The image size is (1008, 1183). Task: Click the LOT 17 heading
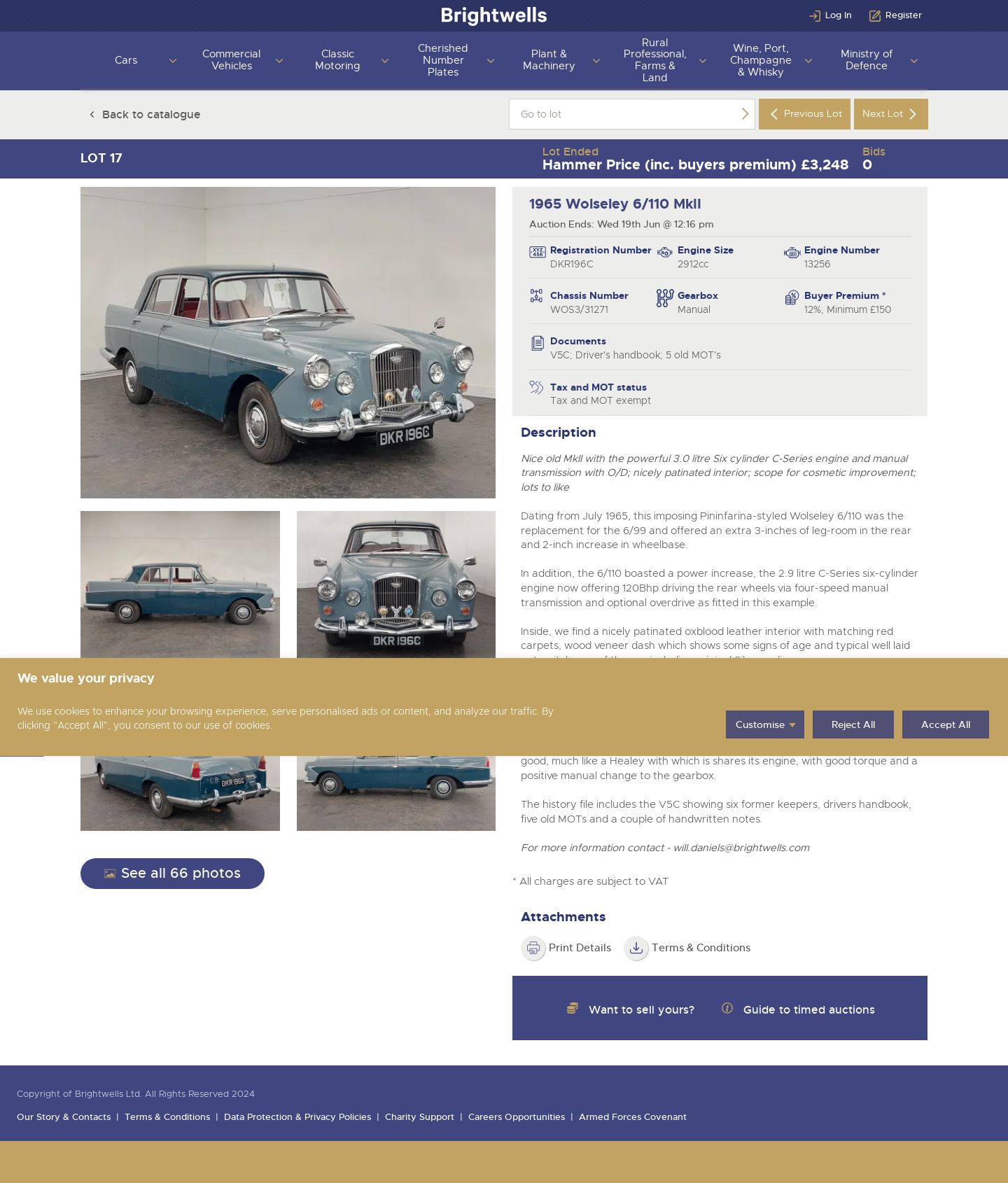pyautogui.click(x=101, y=158)
